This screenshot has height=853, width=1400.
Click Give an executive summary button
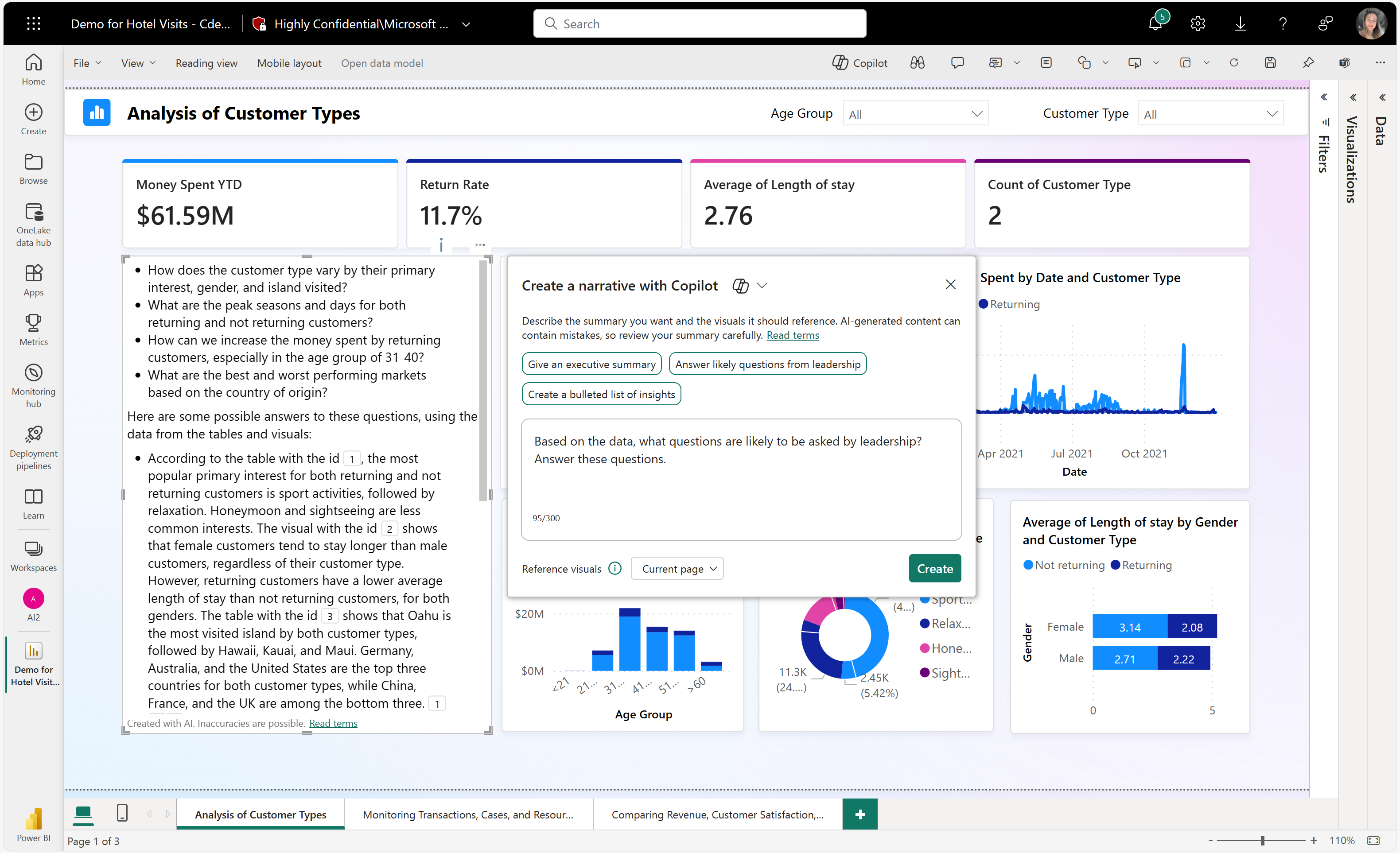(x=591, y=363)
